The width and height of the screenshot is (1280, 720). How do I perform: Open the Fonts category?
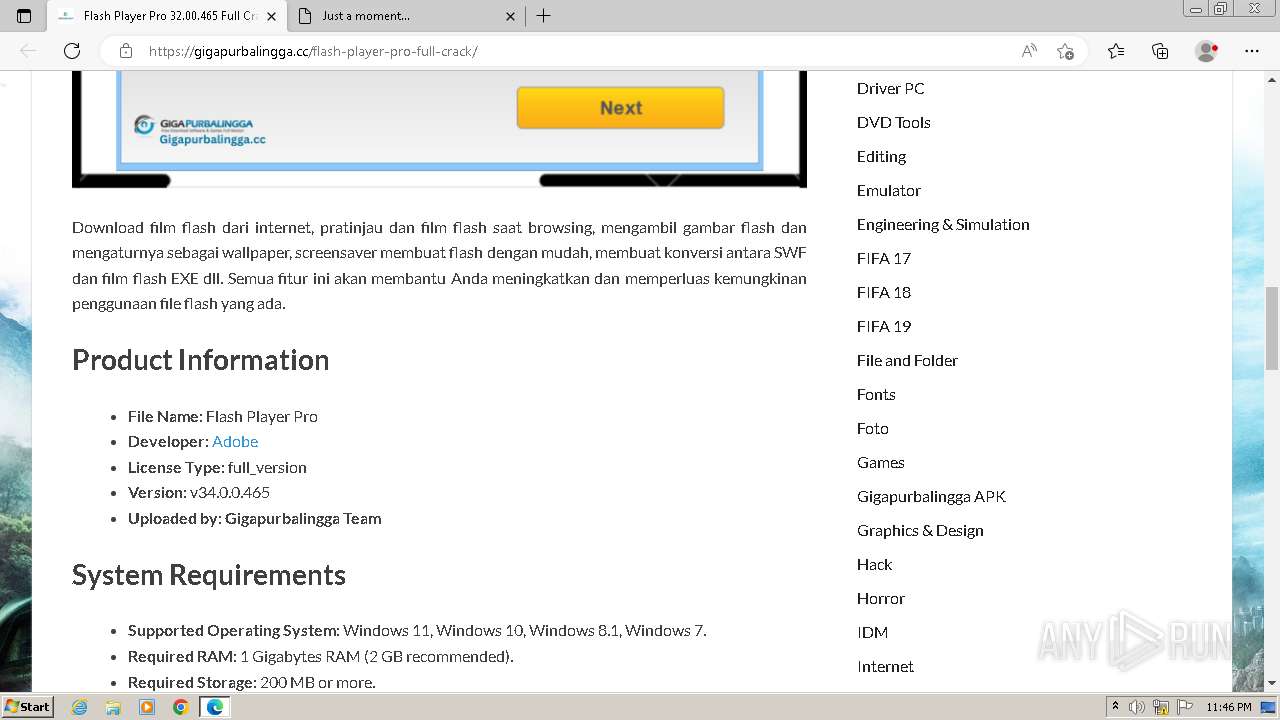click(x=876, y=394)
